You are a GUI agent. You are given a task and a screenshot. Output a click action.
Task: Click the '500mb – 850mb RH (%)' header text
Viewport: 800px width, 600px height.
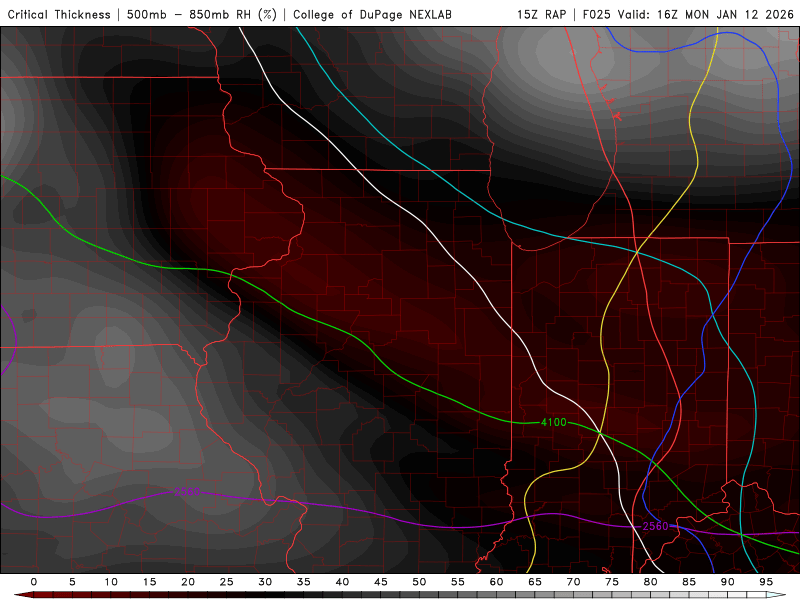click(x=202, y=14)
